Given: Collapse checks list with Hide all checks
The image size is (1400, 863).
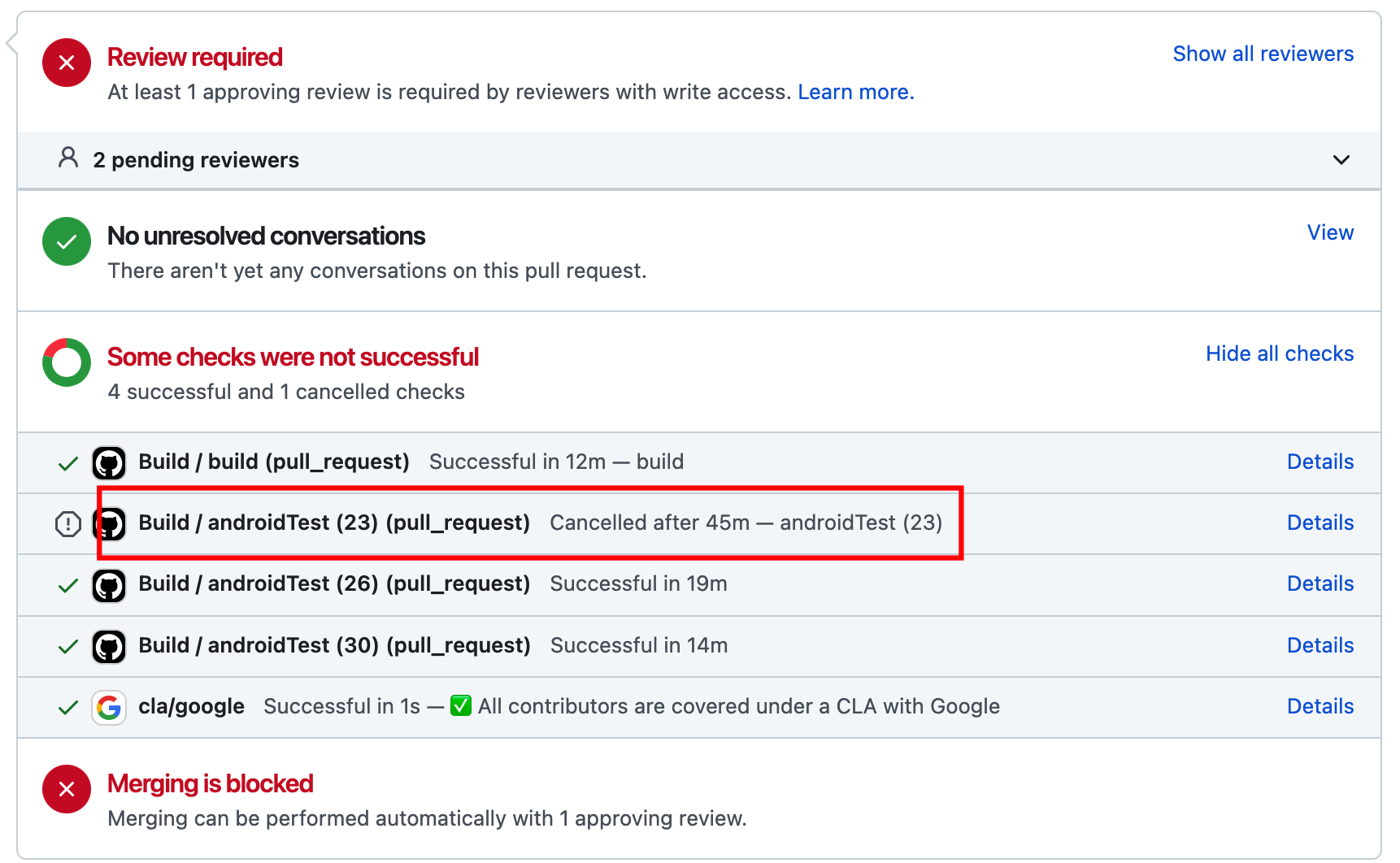Looking at the screenshot, I should 1280,353.
